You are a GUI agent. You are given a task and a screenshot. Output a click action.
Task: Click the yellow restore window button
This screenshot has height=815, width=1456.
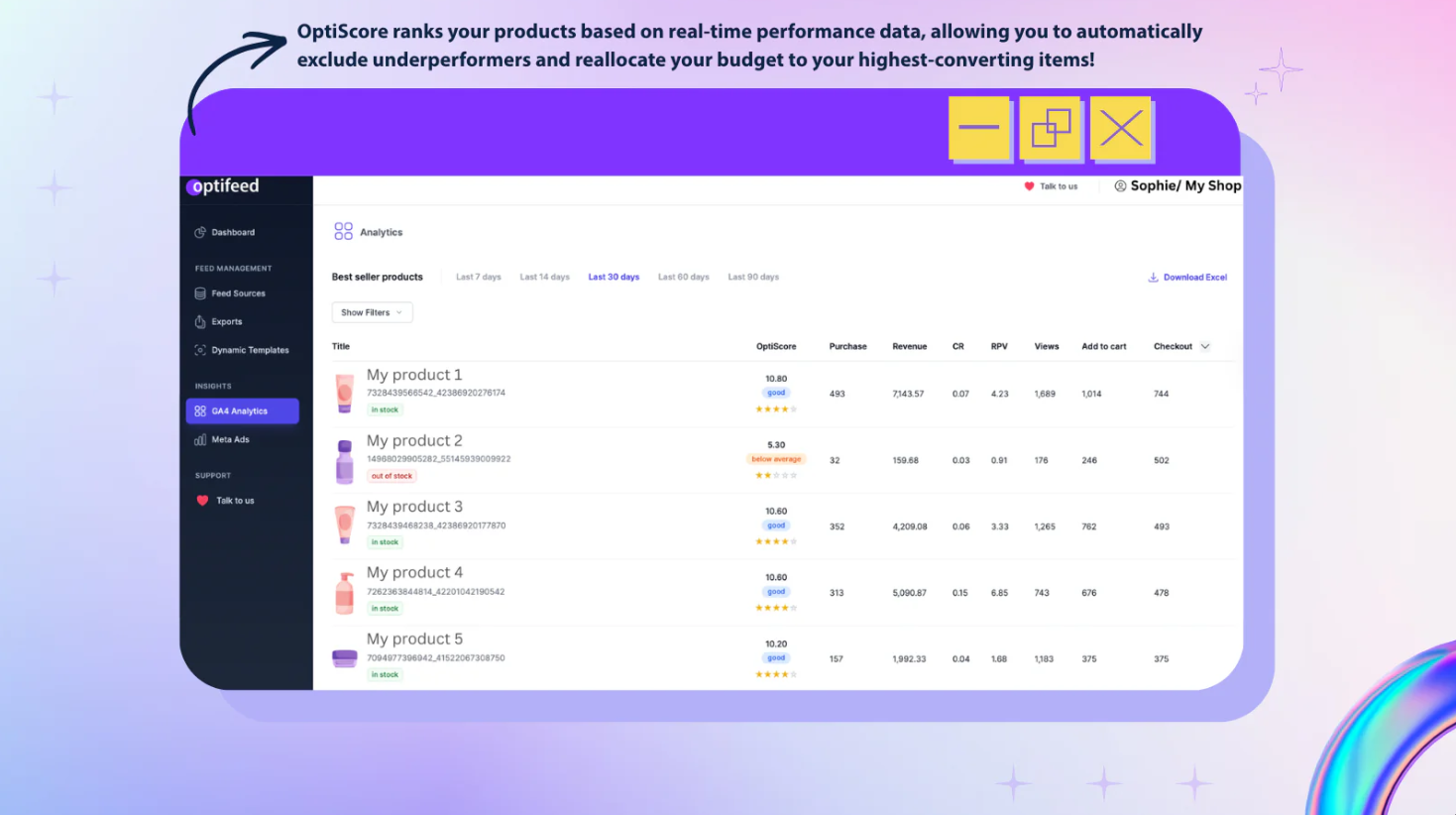coord(1051,128)
